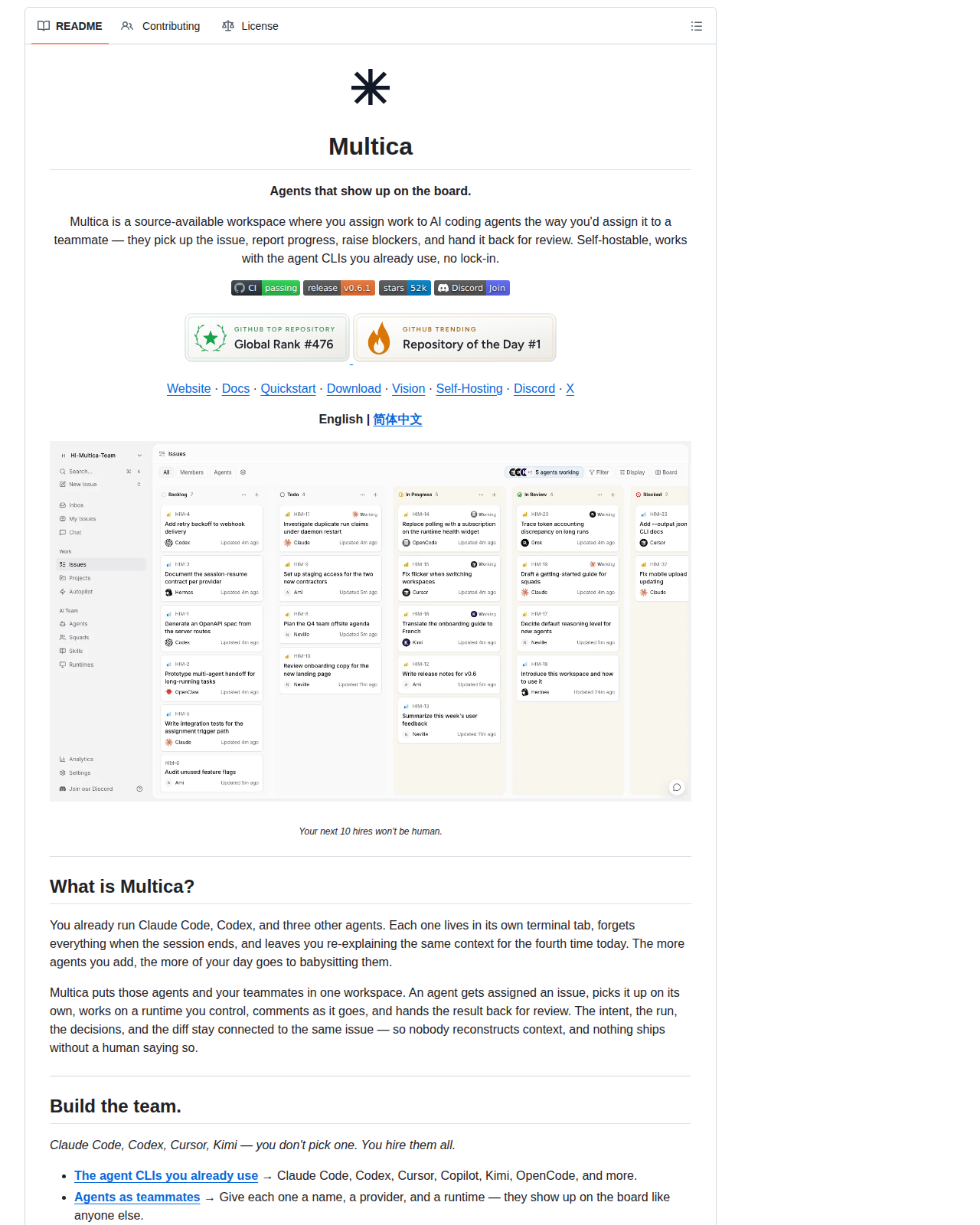The image size is (980, 1225).
Task: Open the CI passing badge
Action: click(x=266, y=288)
